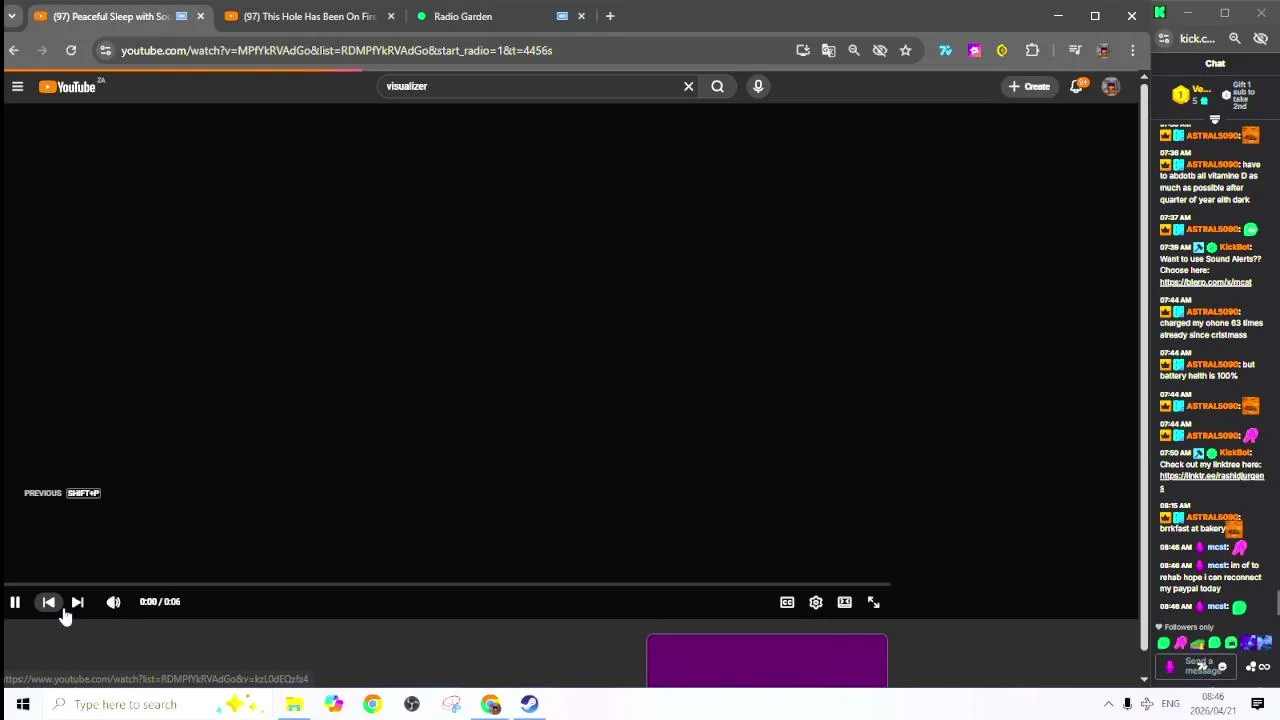Open Kick window site settings icon

tap(1164, 39)
